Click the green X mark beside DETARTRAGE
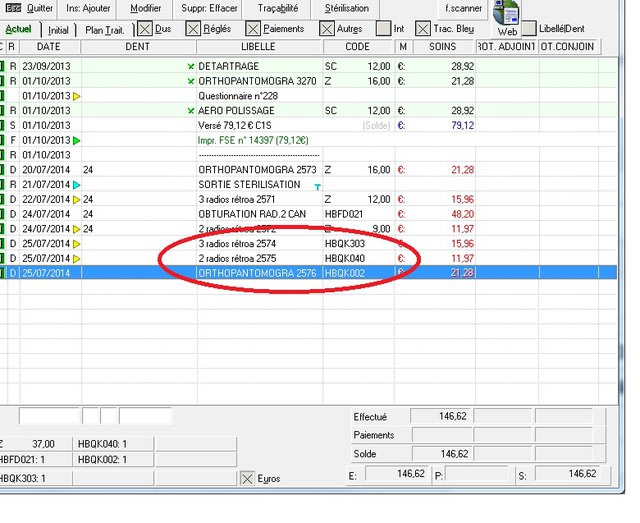The width and height of the screenshot is (640, 523). tap(191, 65)
